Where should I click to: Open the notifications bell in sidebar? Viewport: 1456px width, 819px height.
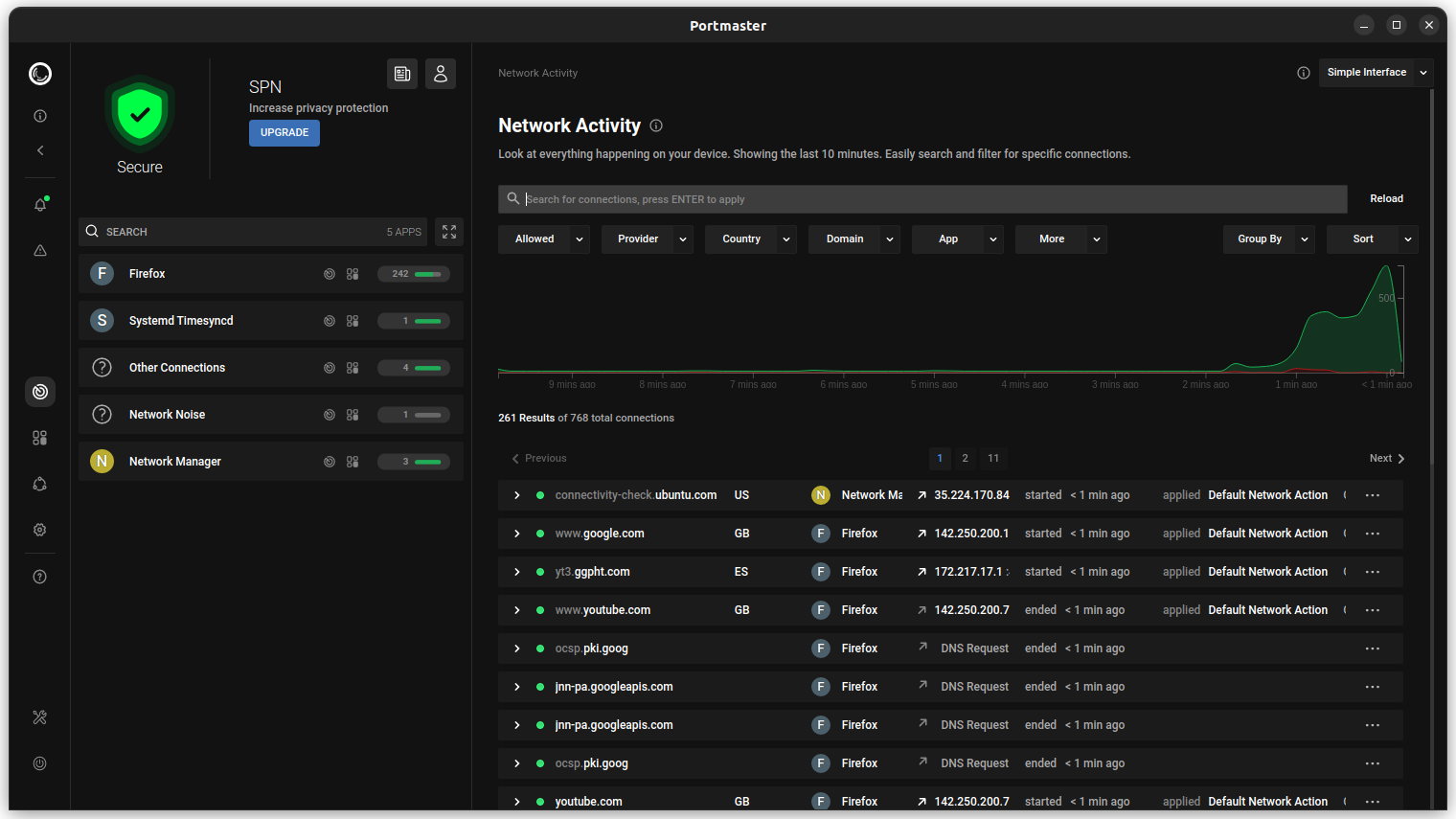40,205
